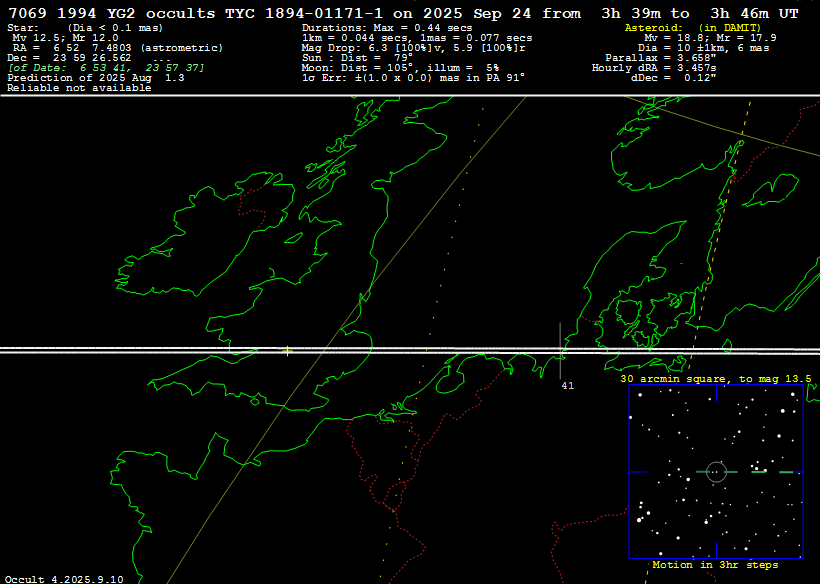Click the left blue tick mark of the star chart
The image size is (820, 584).
[636, 472]
